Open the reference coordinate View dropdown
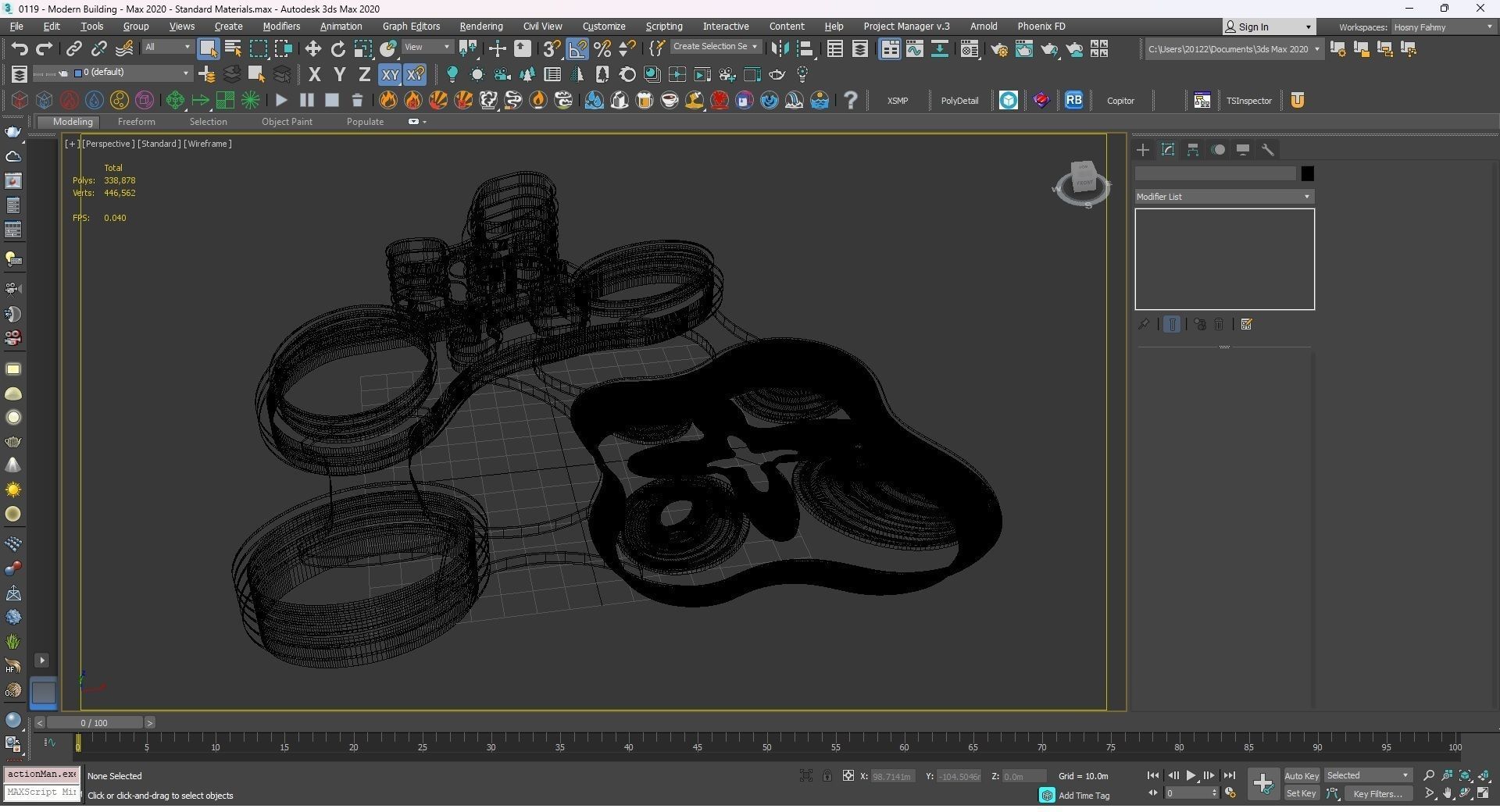This screenshot has width=1500, height=812. [427, 48]
